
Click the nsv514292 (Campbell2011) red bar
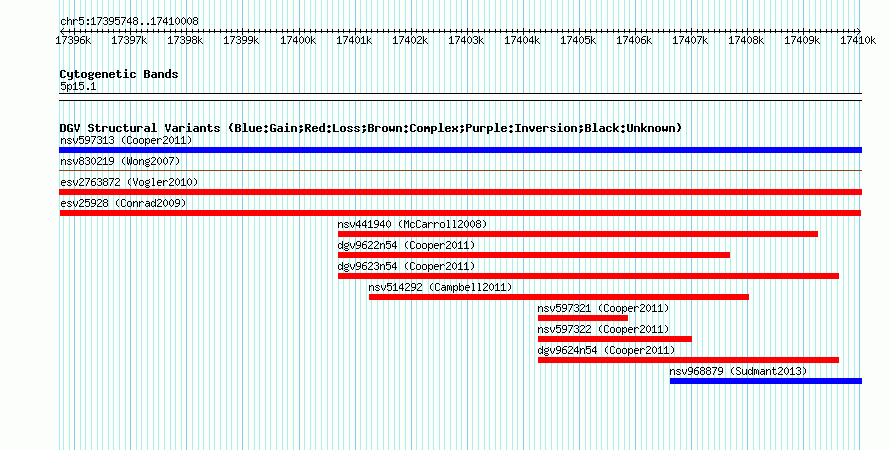[559, 297]
